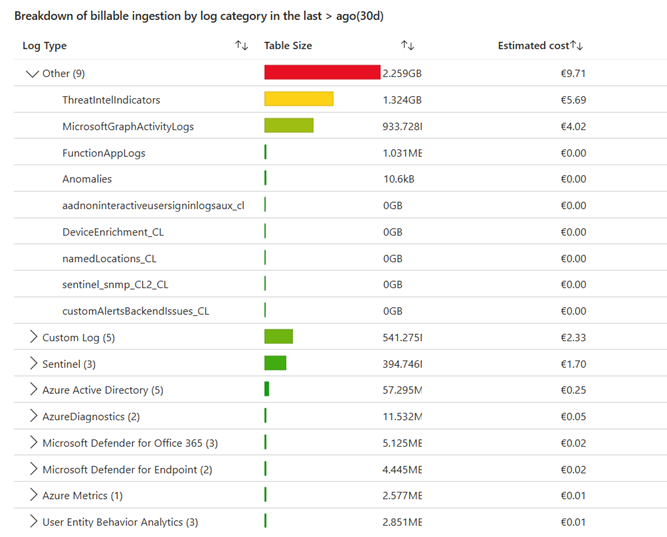
Task: Select the namedLocations_CL row label
Action: pyautogui.click(x=109, y=258)
